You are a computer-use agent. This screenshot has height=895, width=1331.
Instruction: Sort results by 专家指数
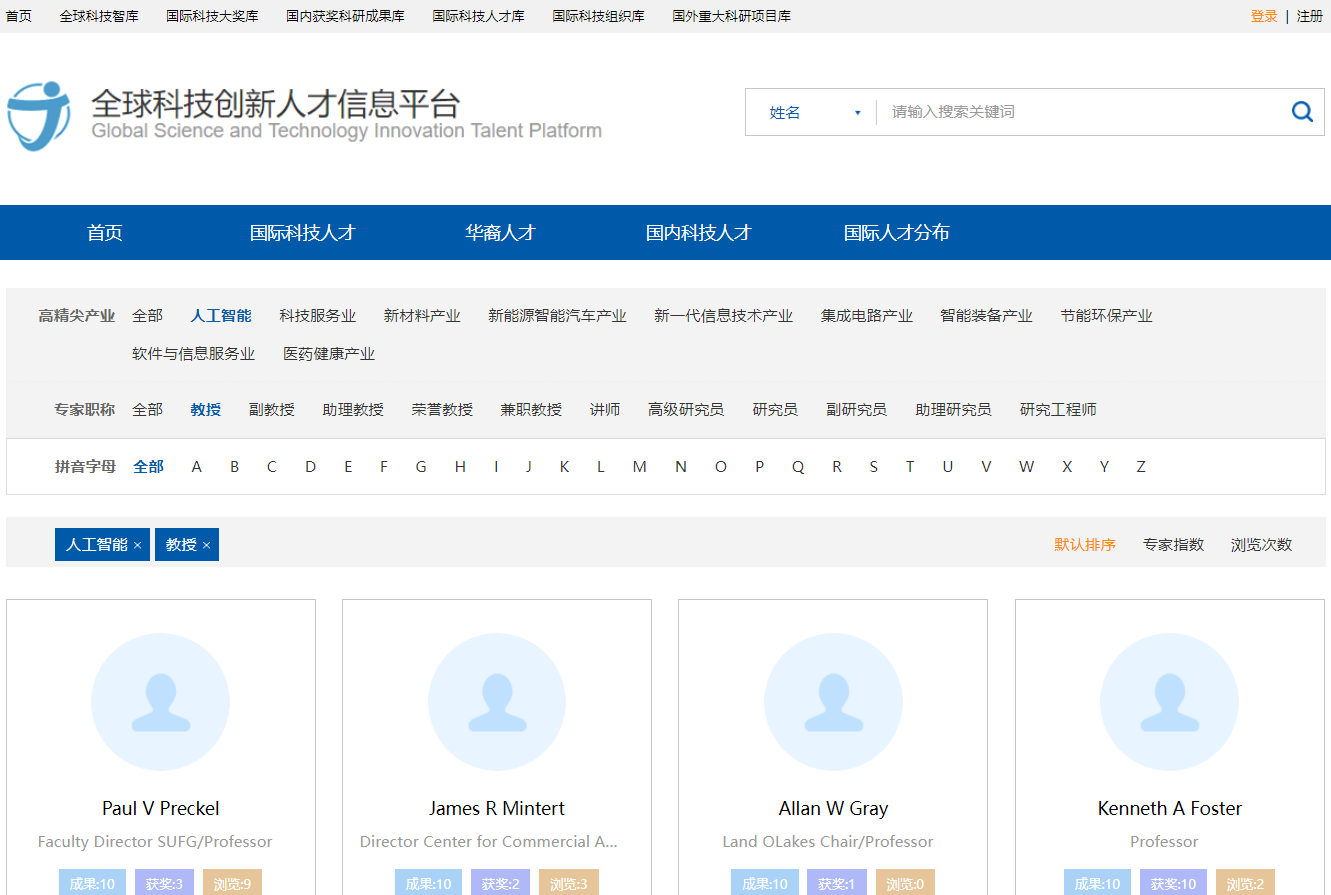1173,545
